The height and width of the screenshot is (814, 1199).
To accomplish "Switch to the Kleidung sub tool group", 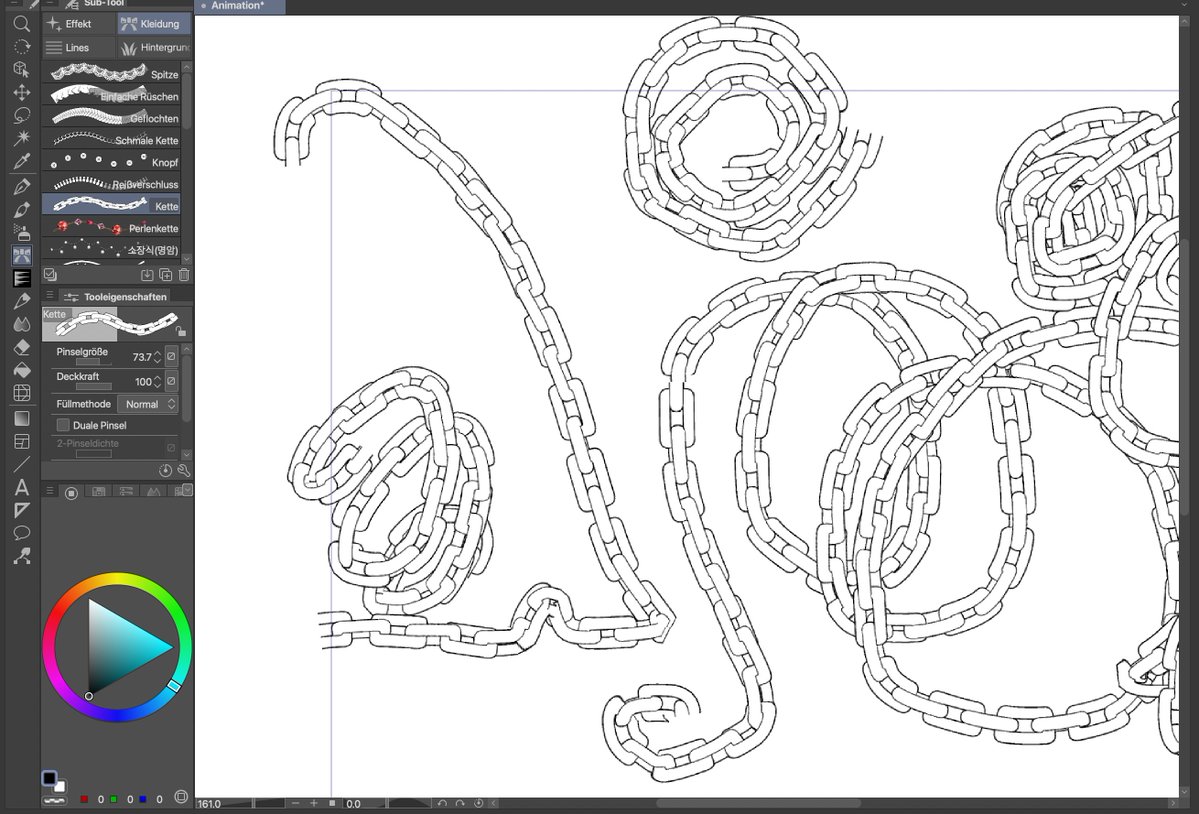I will coord(154,24).
